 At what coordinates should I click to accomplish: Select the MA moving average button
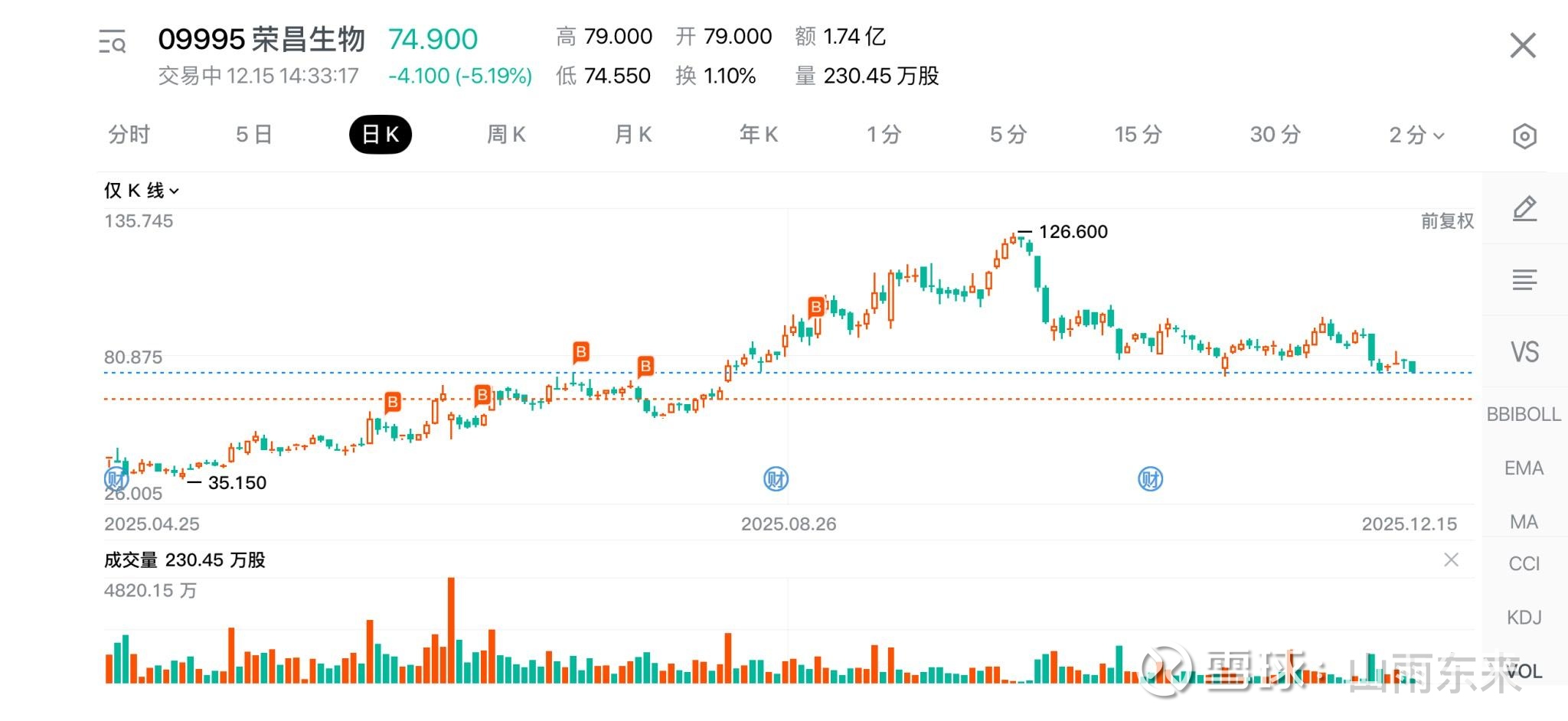tap(1524, 522)
